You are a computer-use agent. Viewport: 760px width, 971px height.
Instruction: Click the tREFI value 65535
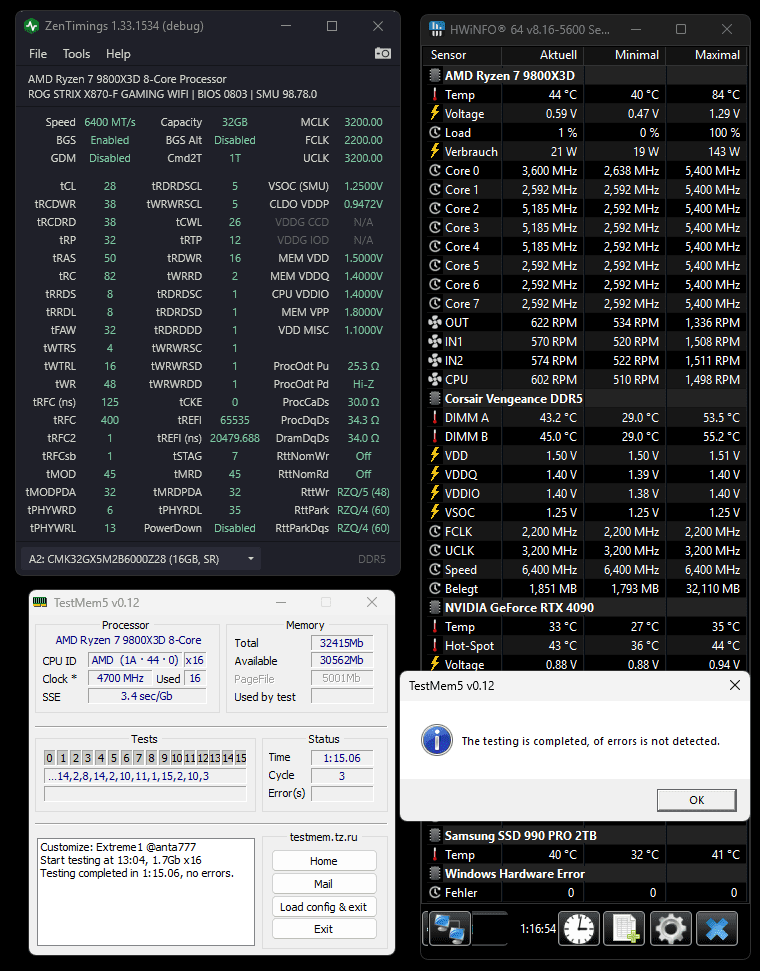pos(235,420)
